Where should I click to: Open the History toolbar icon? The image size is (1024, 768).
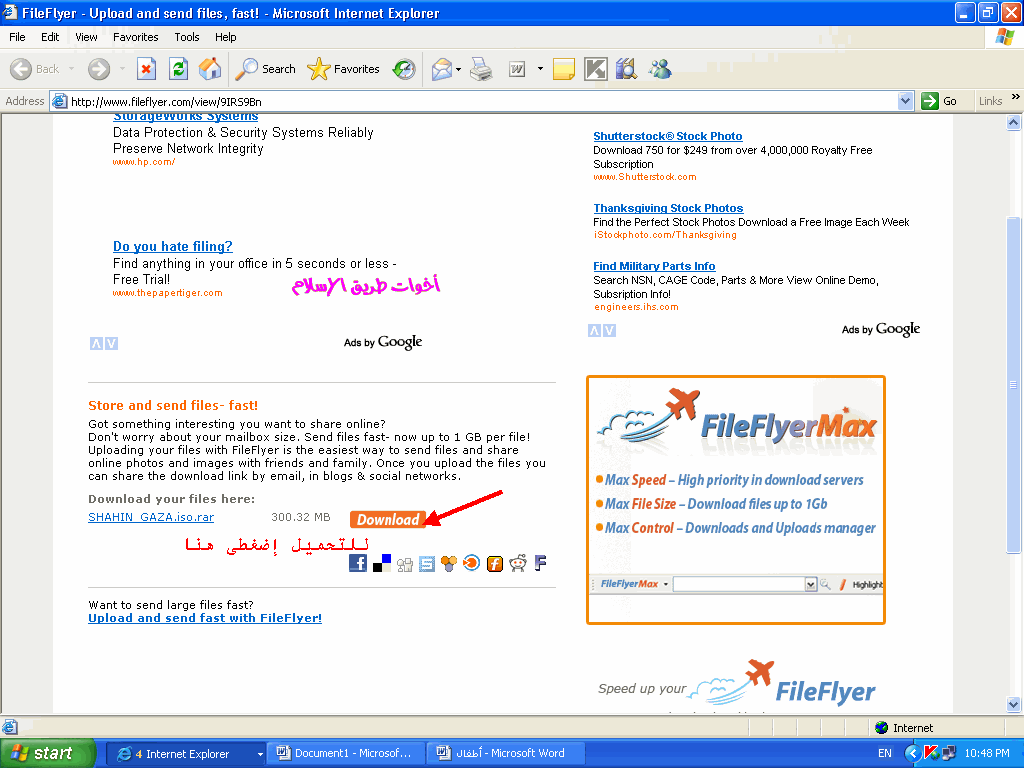pyautogui.click(x=404, y=69)
